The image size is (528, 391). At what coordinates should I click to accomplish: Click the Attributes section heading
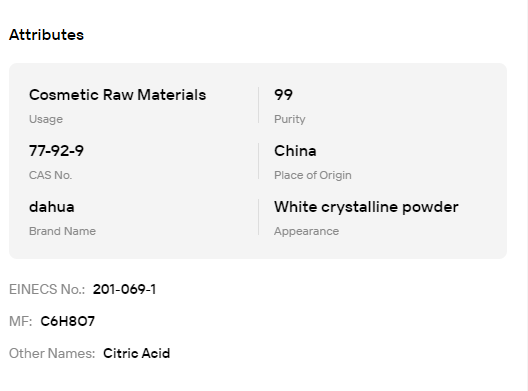coord(46,35)
